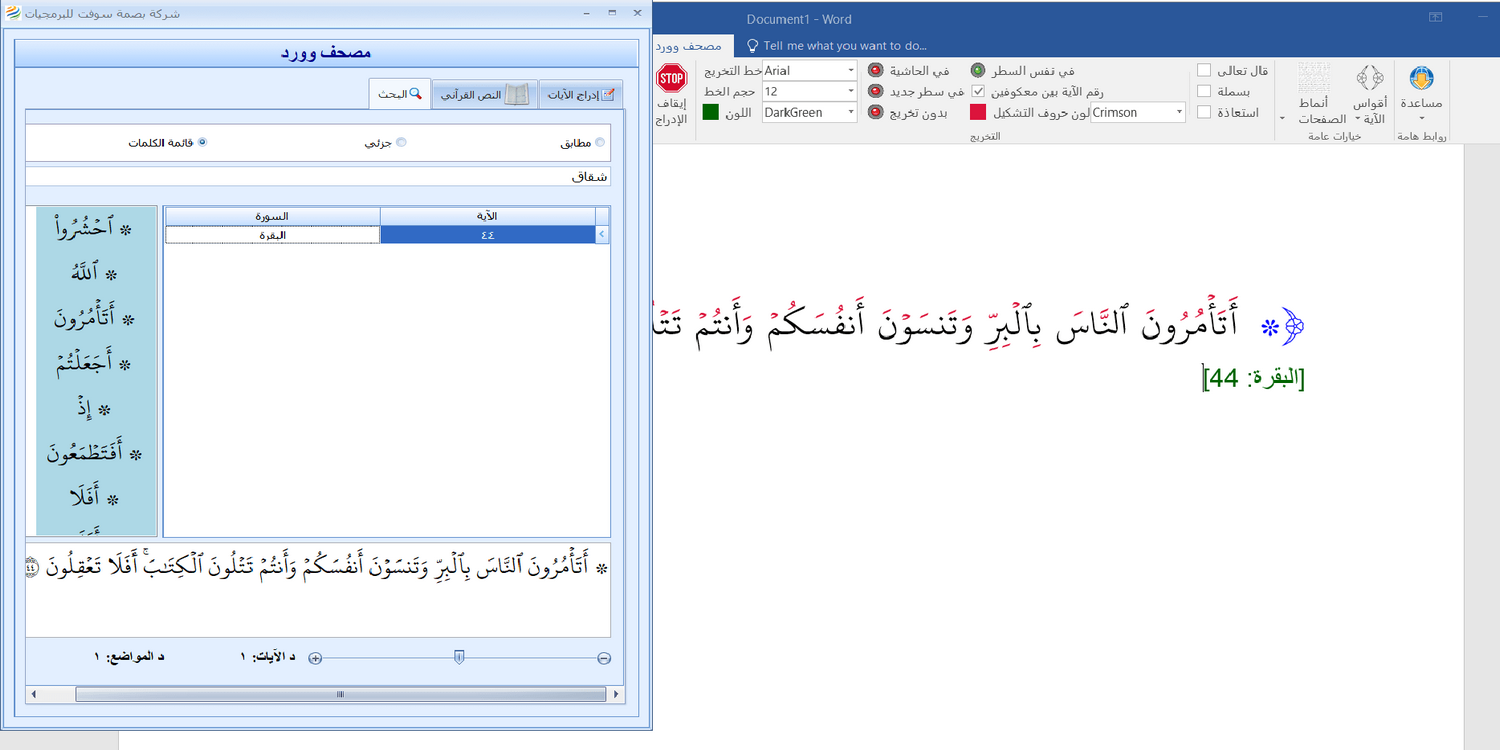Pick the word أَجَعَلْتُمْ in the word list
This screenshot has width=1500, height=750.
94,364
